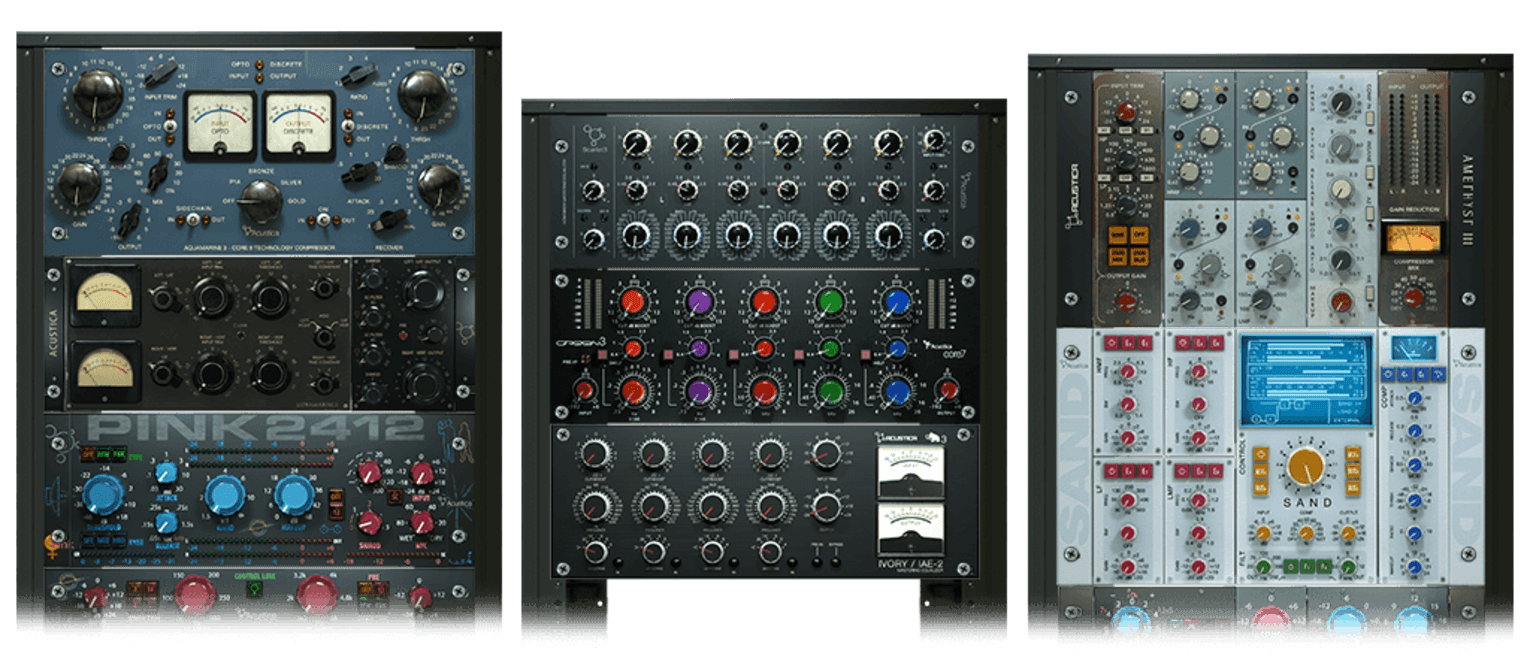The width and height of the screenshot is (1530, 669).
Task: Turn the large orange SAND control knob
Action: 1306,469
